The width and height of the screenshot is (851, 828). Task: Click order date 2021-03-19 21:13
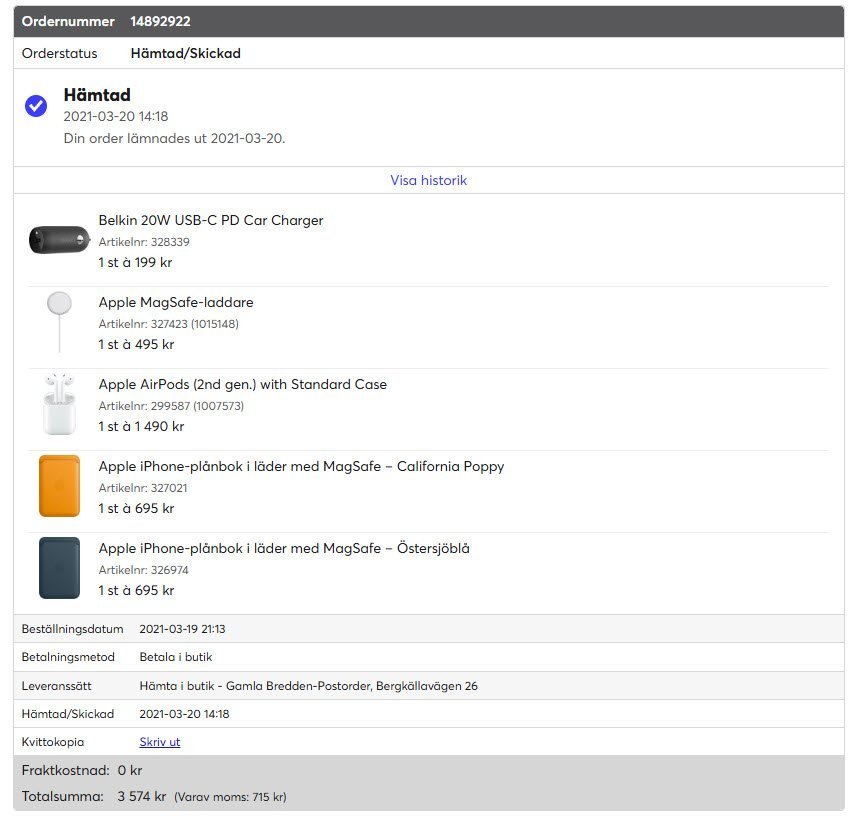(182, 629)
